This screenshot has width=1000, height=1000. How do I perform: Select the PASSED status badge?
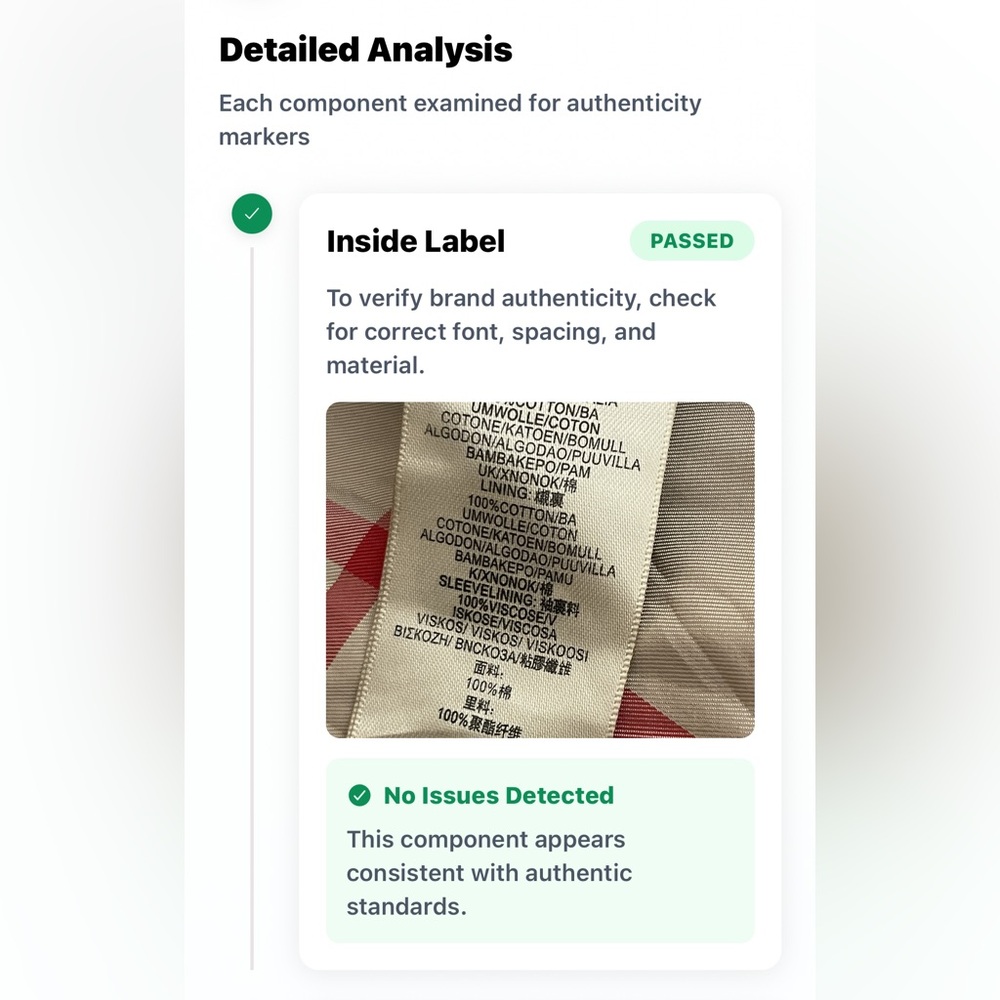pos(692,240)
